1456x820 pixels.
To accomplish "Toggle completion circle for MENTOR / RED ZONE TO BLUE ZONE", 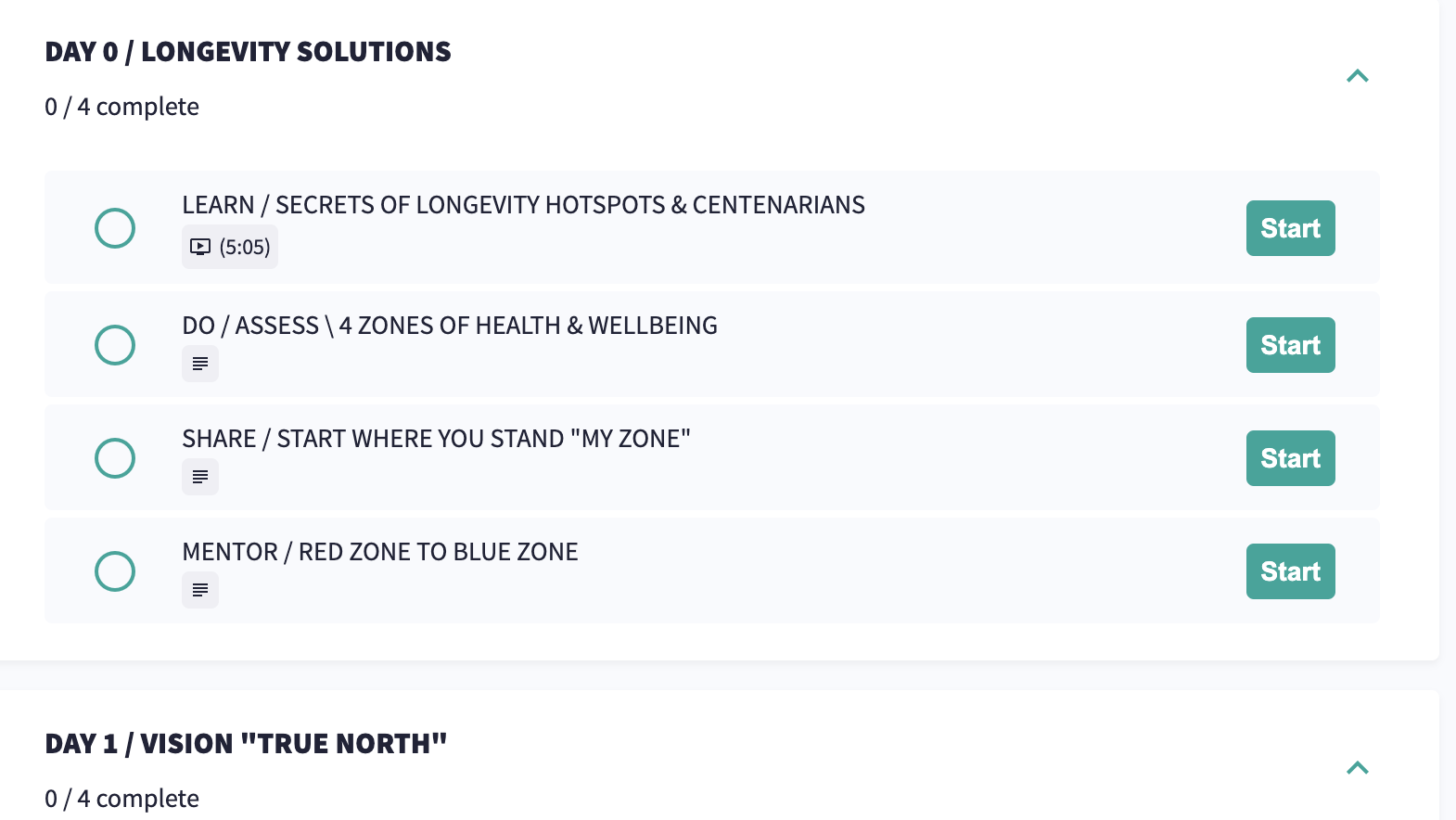I will [x=115, y=571].
